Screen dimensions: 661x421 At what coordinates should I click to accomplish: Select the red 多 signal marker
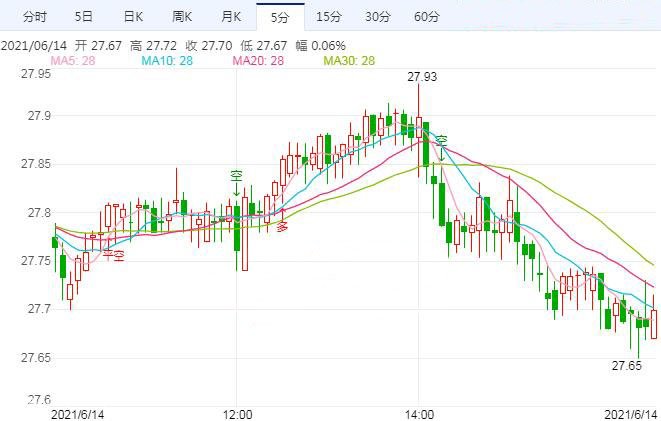[x=282, y=227]
